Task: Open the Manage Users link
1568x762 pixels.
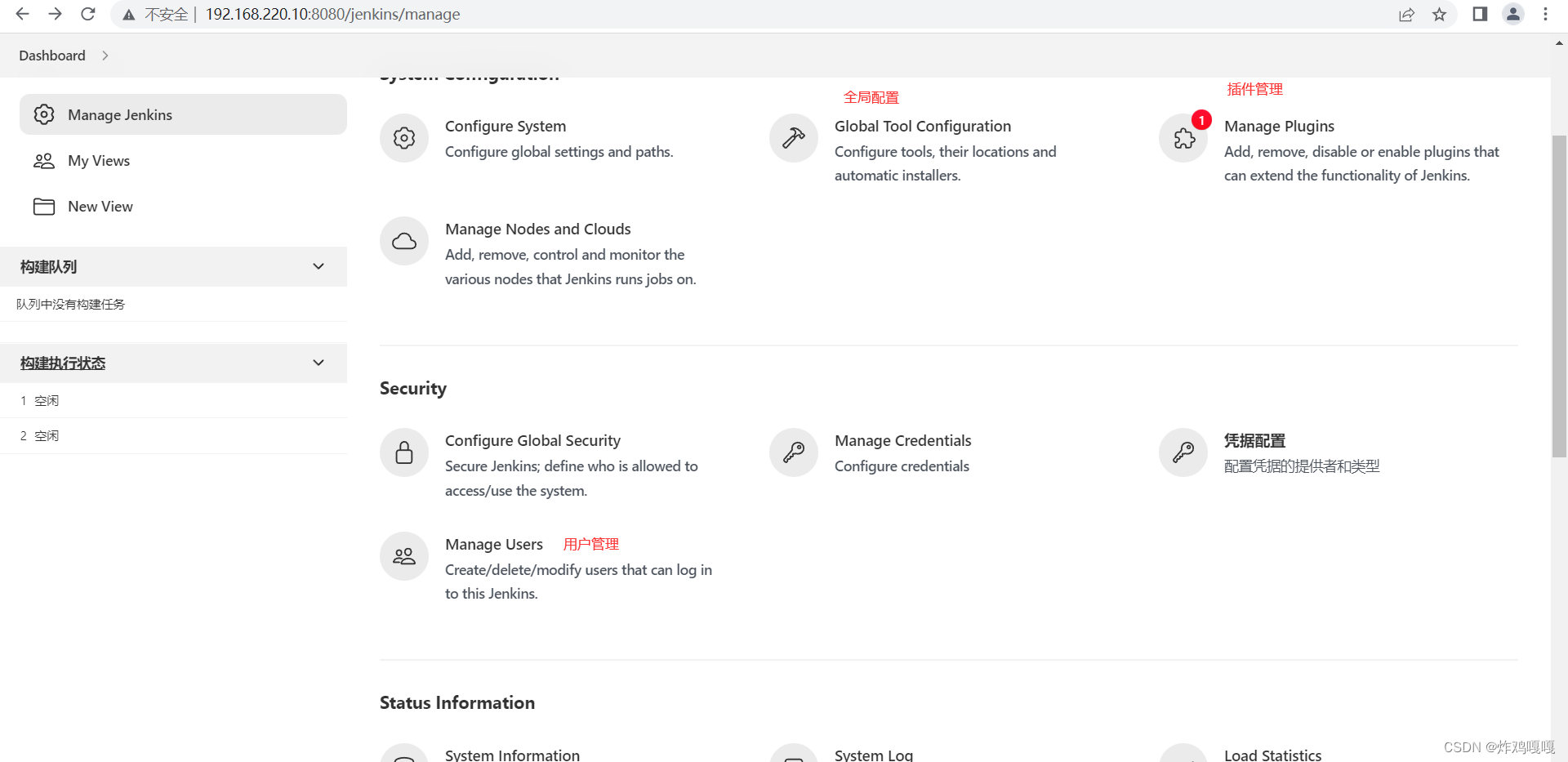Action: [494, 544]
